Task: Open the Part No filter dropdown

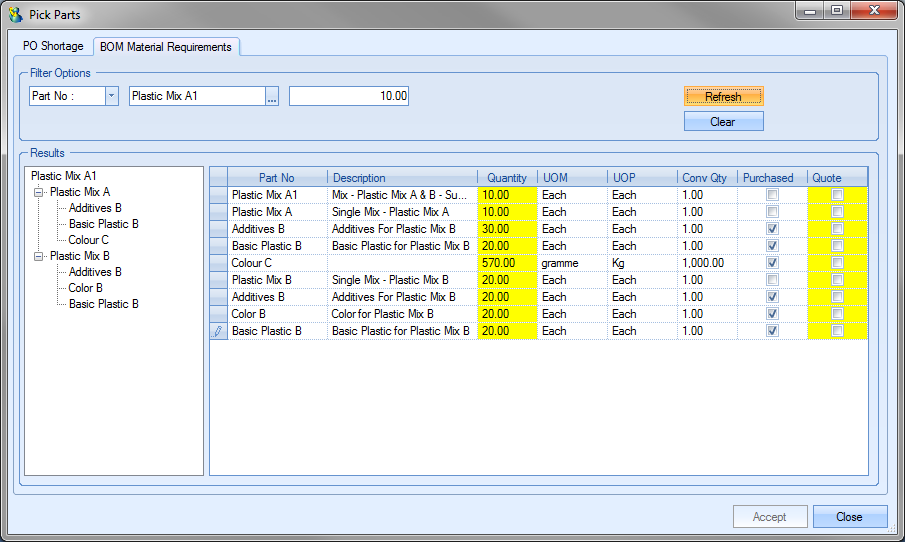Action: (111, 96)
